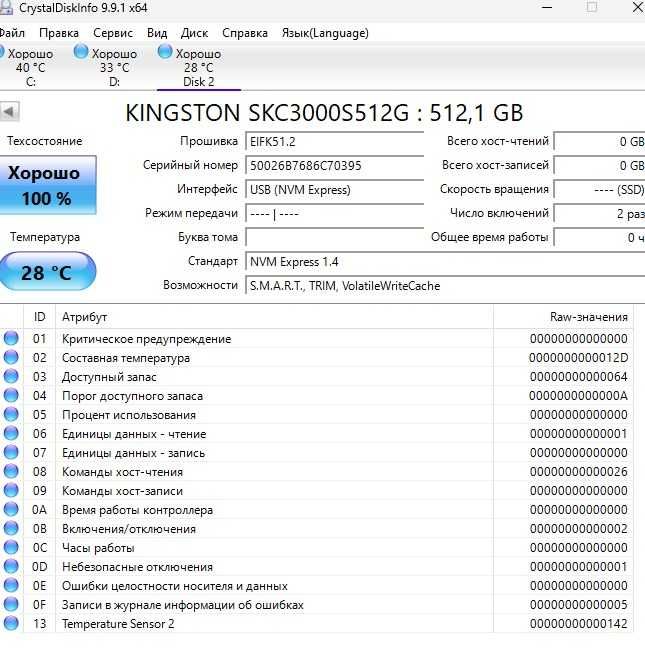Click status orb of attribute 06 Единицы данных - чтение

point(11,433)
